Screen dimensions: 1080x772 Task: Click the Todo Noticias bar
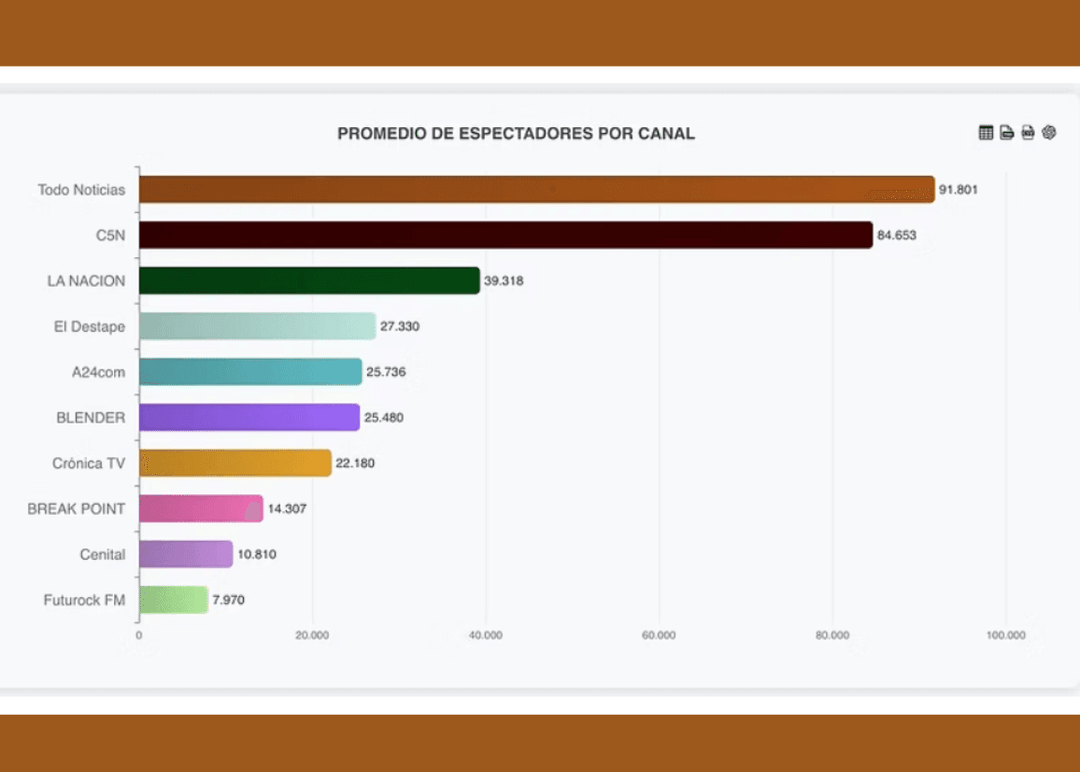(x=536, y=190)
